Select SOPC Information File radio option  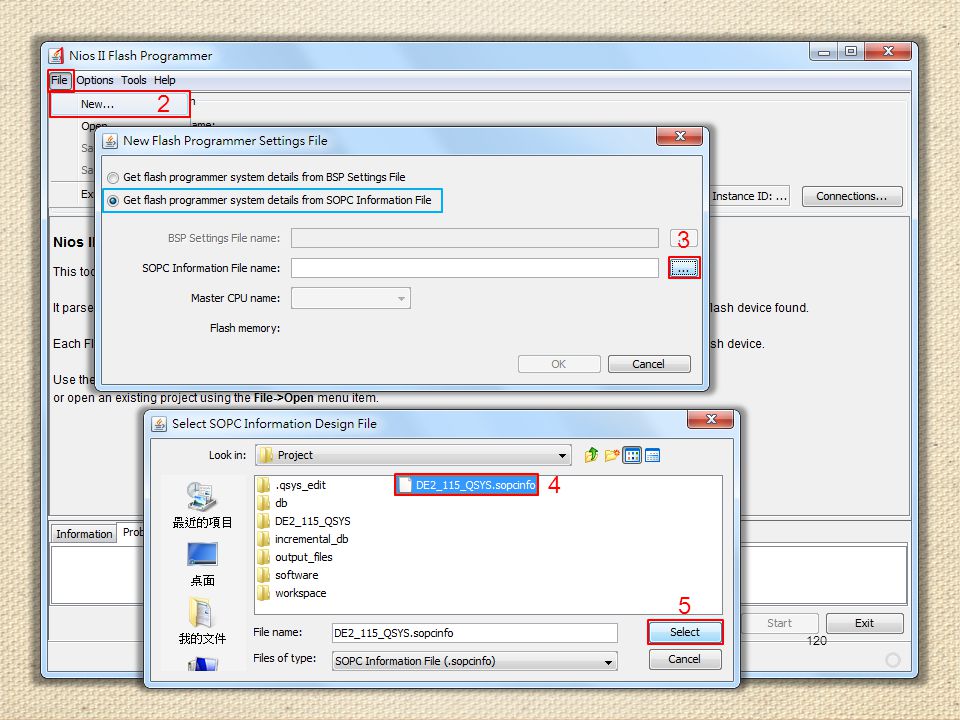pos(113,201)
